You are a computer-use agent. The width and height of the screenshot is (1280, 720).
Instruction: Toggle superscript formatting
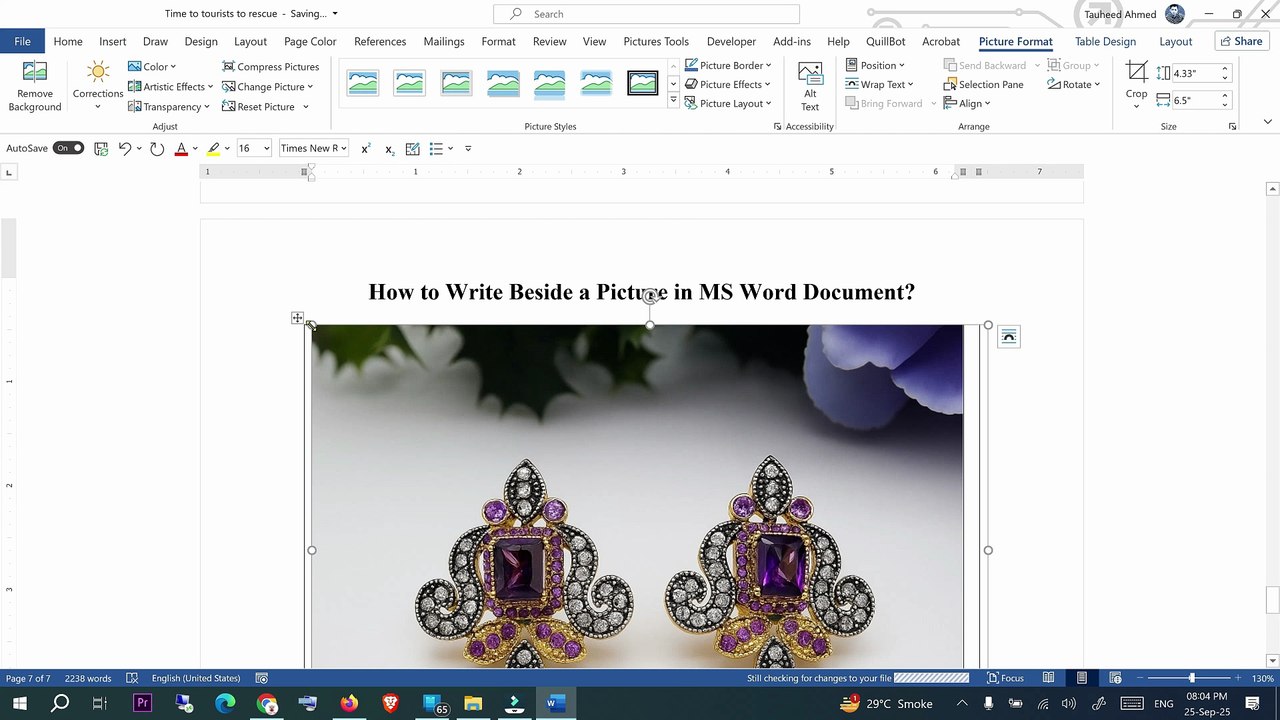click(366, 148)
